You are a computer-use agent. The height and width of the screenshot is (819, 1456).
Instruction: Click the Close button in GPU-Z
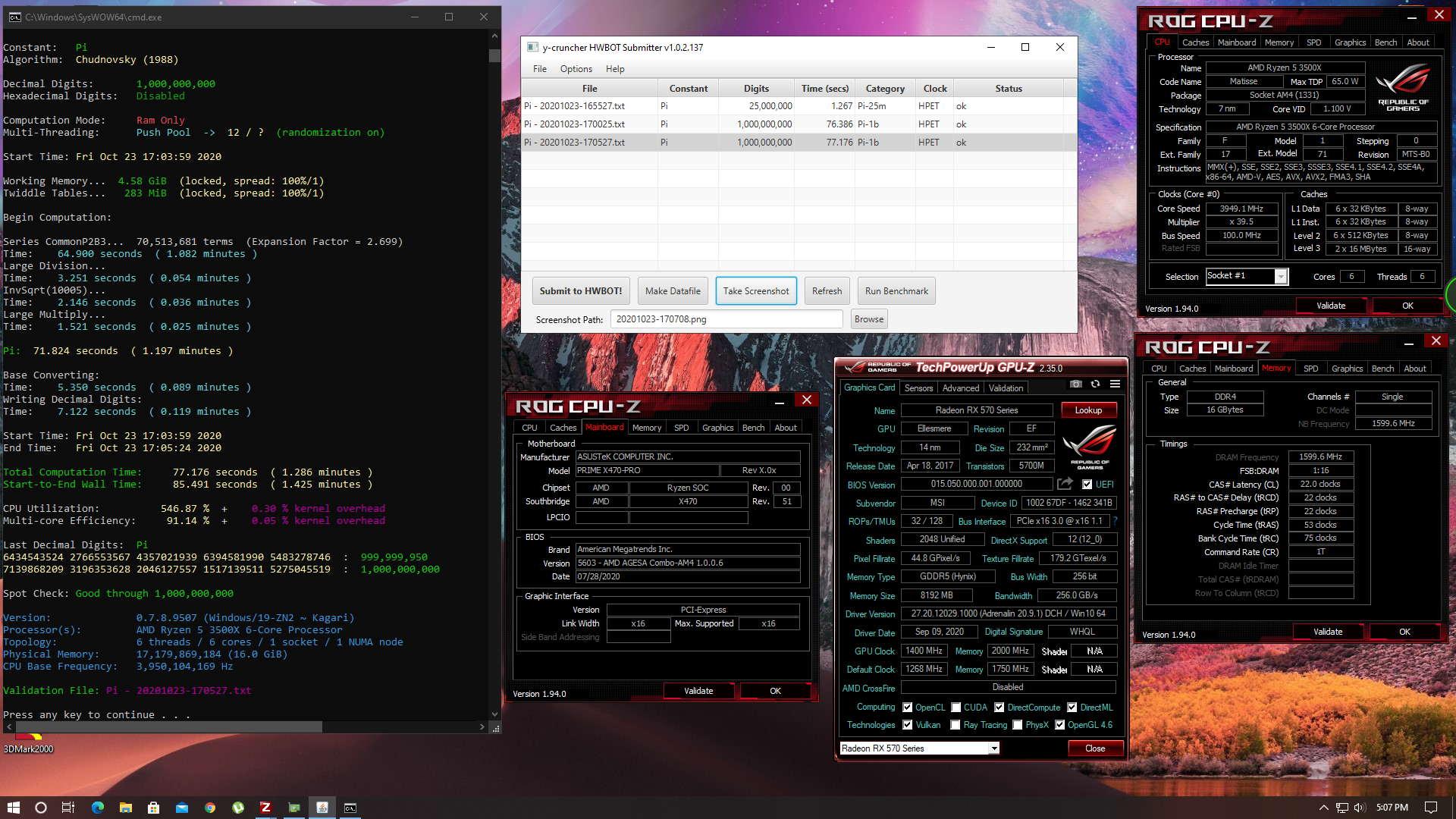[x=1095, y=748]
